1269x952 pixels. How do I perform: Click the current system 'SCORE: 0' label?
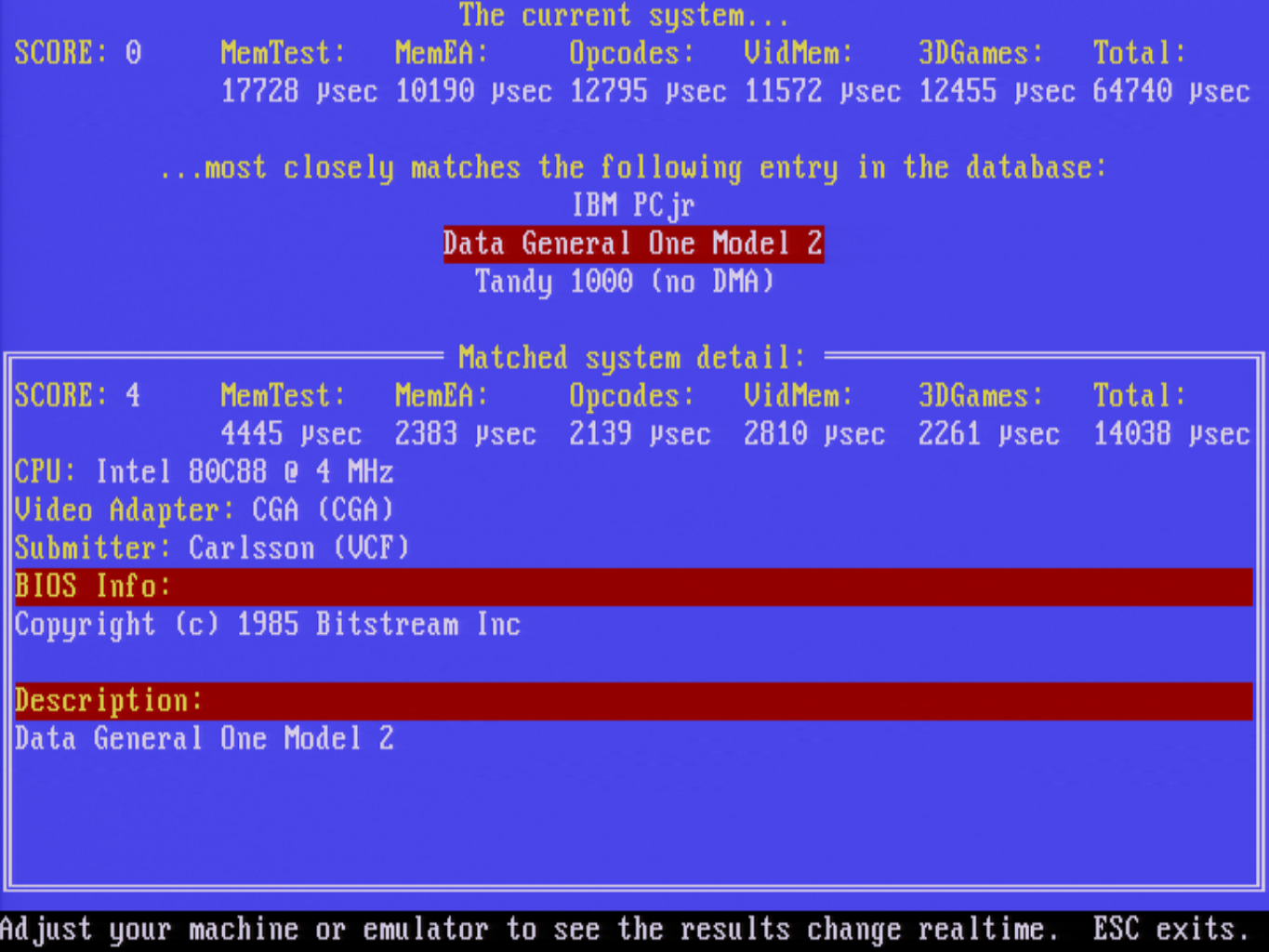pyautogui.click(x=78, y=53)
